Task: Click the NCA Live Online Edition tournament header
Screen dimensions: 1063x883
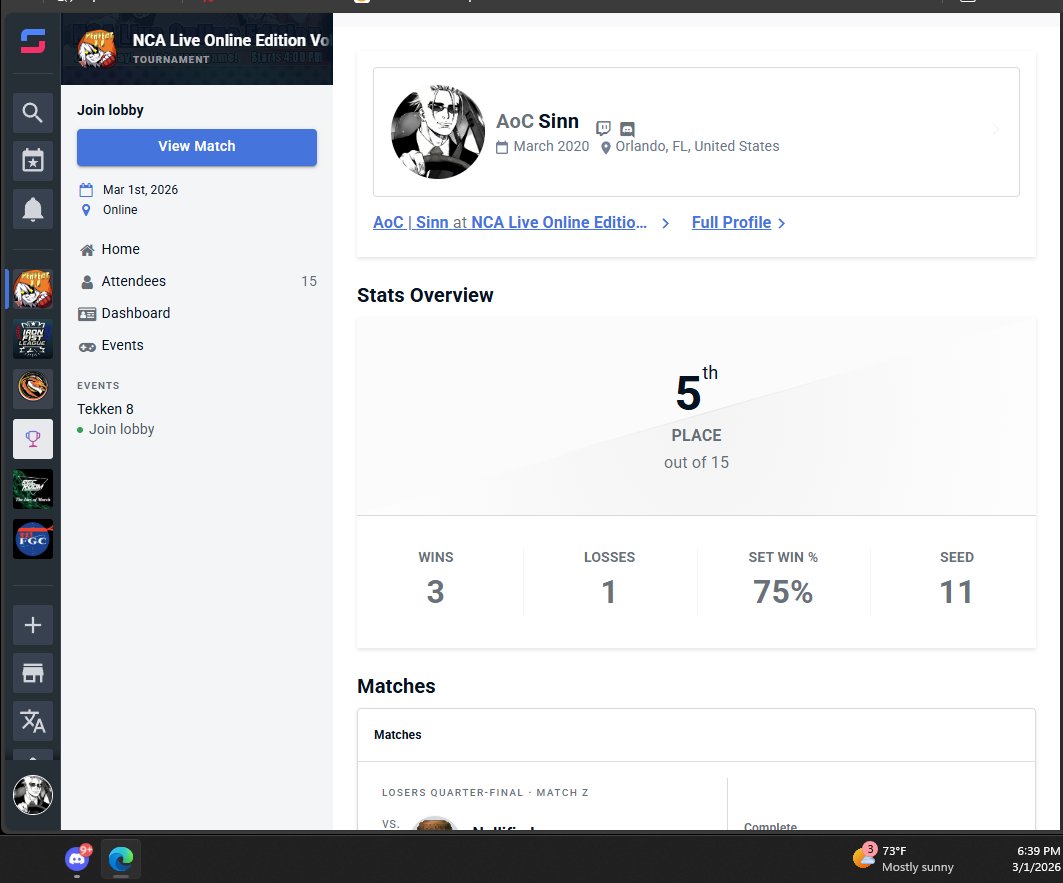Action: click(197, 49)
